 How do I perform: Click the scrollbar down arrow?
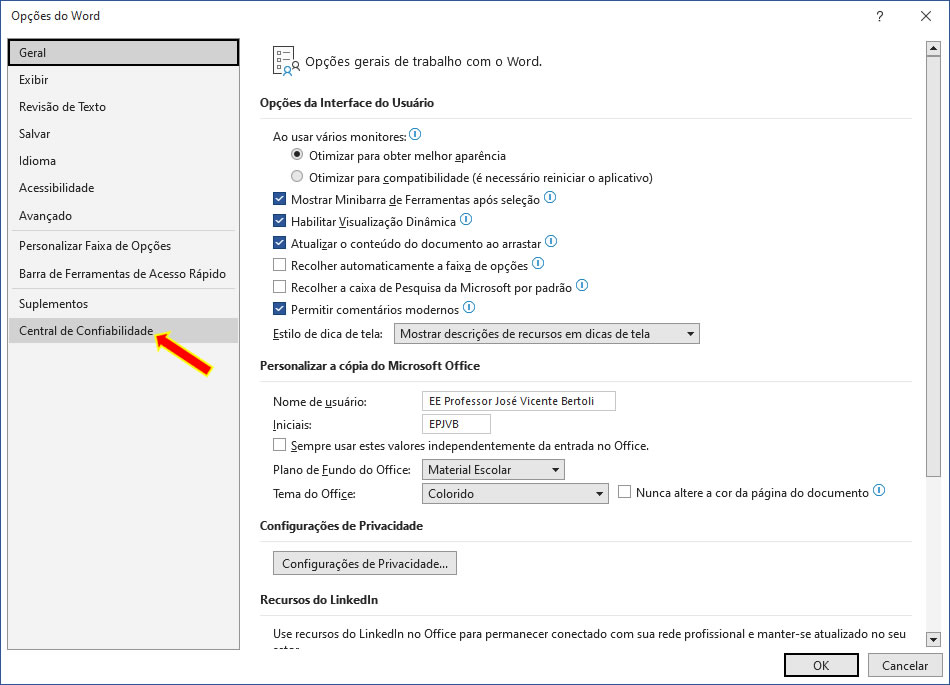click(x=933, y=639)
